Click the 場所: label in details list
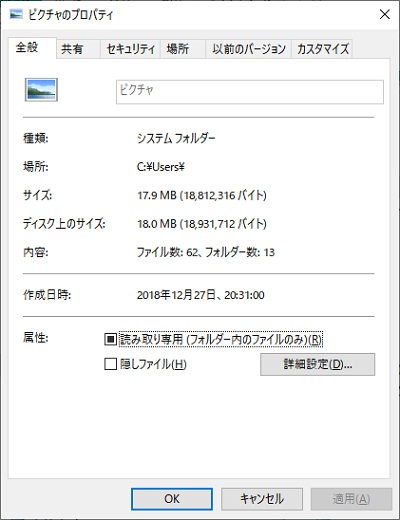 36,167
